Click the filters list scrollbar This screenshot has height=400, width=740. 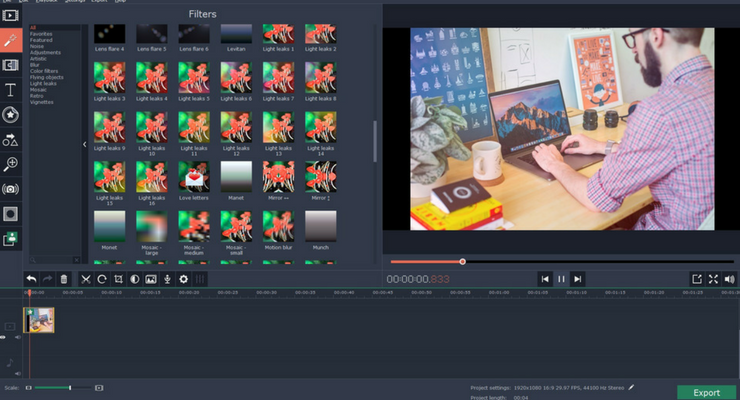[375, 141]
